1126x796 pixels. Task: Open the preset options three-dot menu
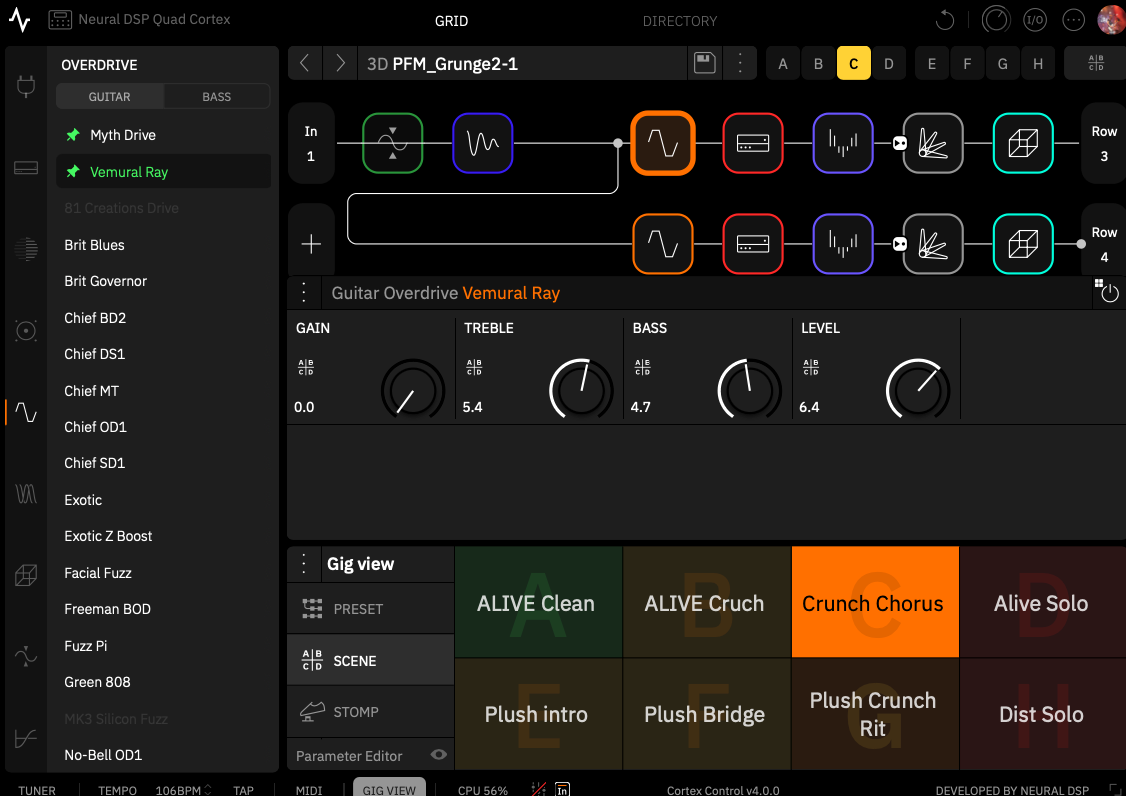tap(740, 63)
